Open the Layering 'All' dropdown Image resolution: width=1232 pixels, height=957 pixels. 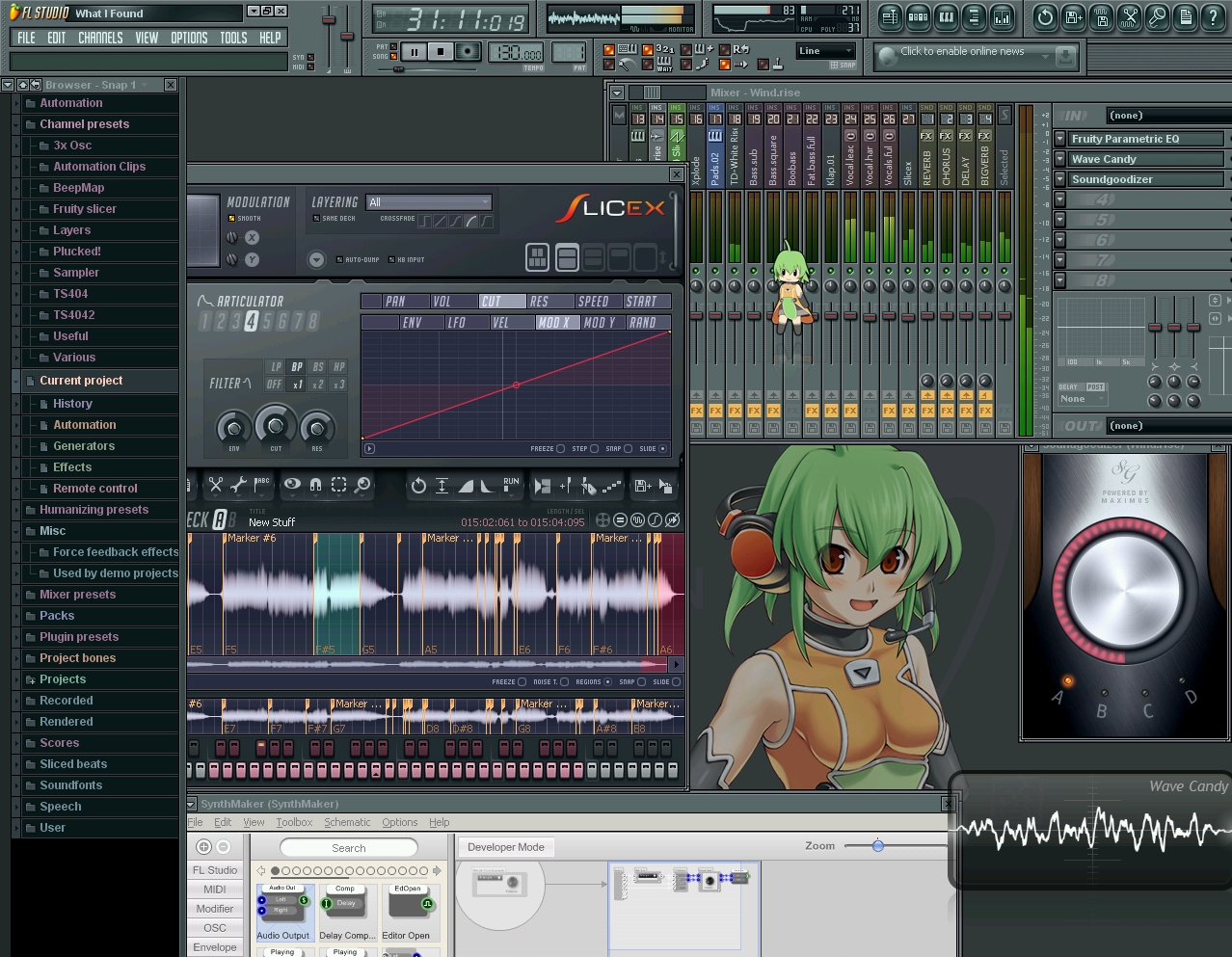click(429, 202)
